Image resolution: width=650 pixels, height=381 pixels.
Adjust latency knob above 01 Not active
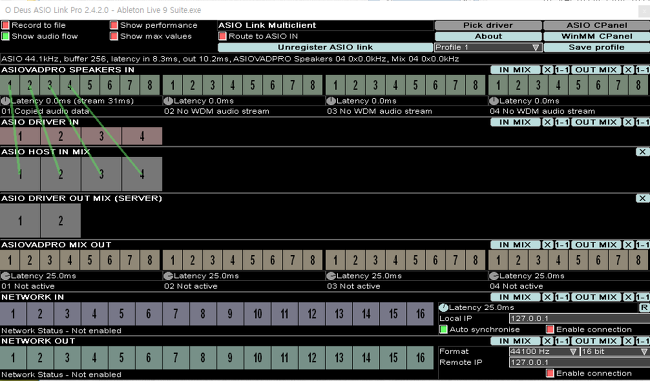5,276
